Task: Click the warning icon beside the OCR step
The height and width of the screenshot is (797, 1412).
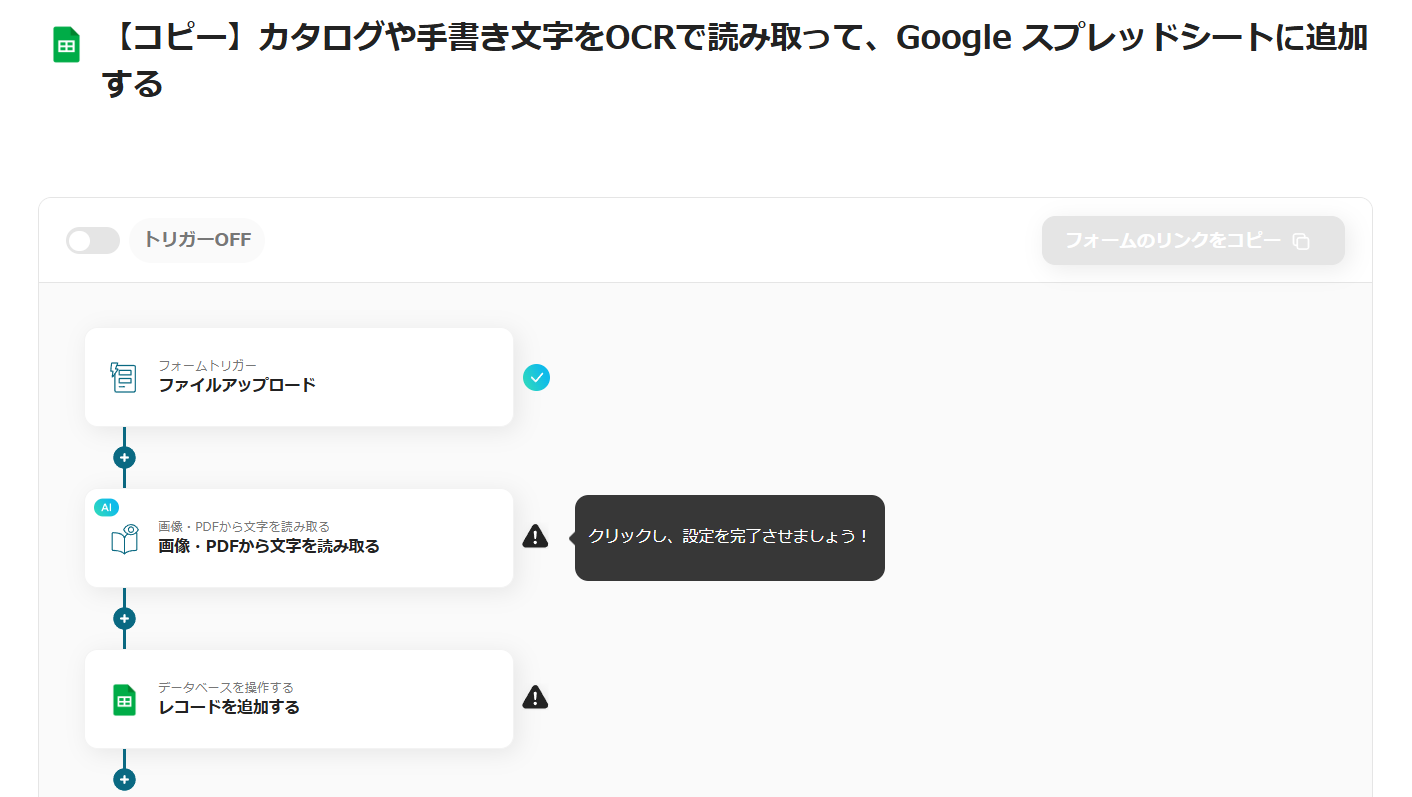Action: (535, 536)
